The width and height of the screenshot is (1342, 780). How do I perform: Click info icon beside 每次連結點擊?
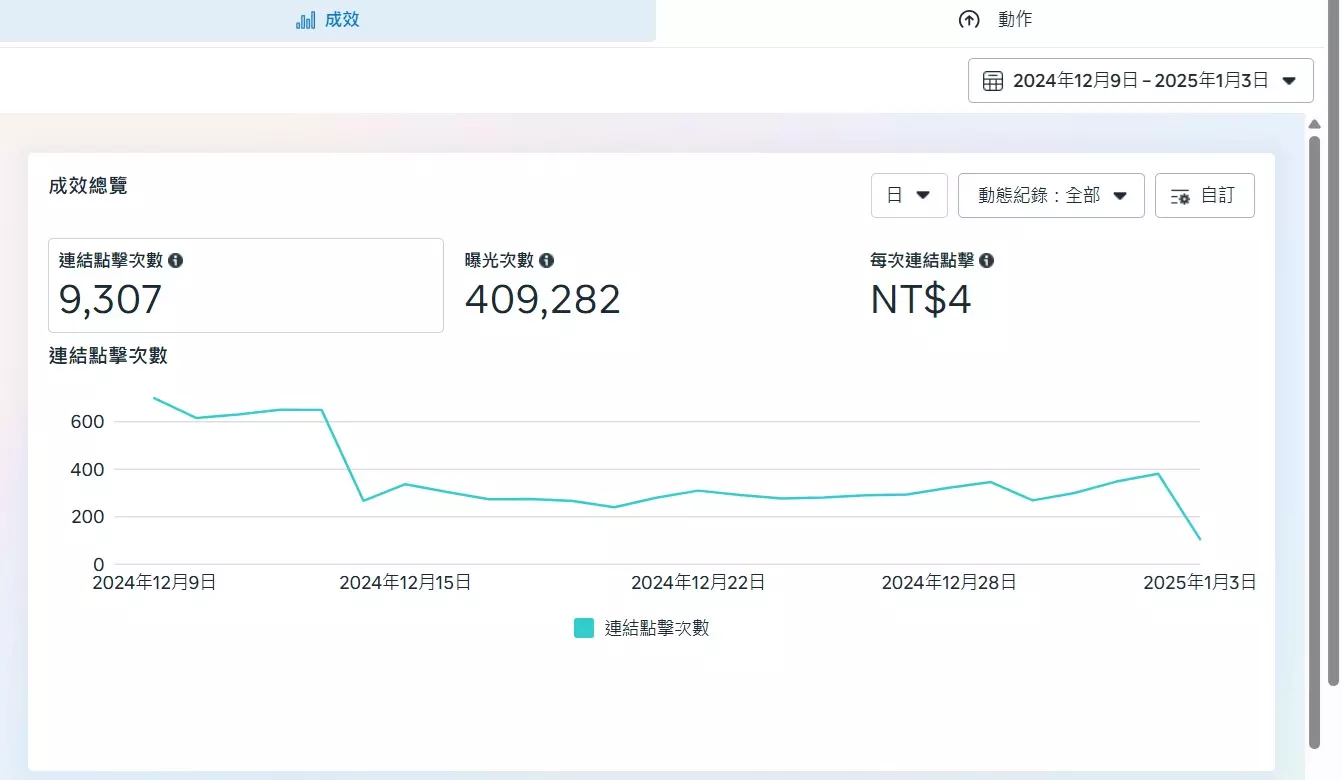coord(987,260)
